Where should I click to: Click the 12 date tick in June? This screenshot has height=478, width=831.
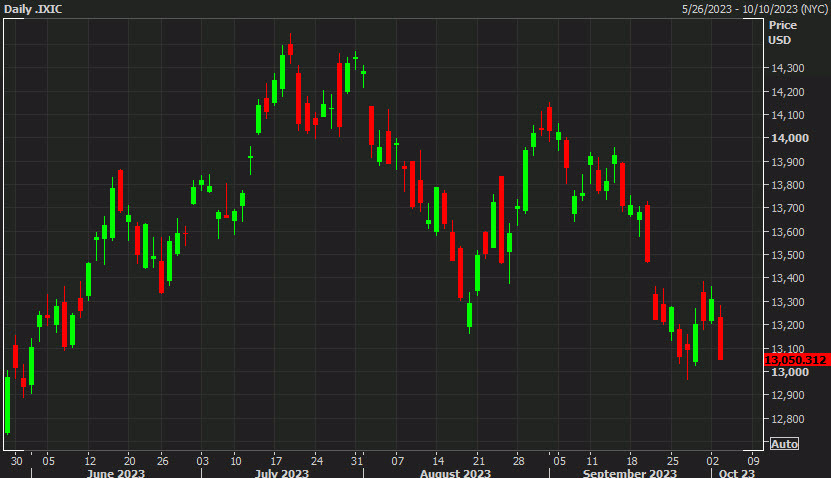[x=90, y=461]
